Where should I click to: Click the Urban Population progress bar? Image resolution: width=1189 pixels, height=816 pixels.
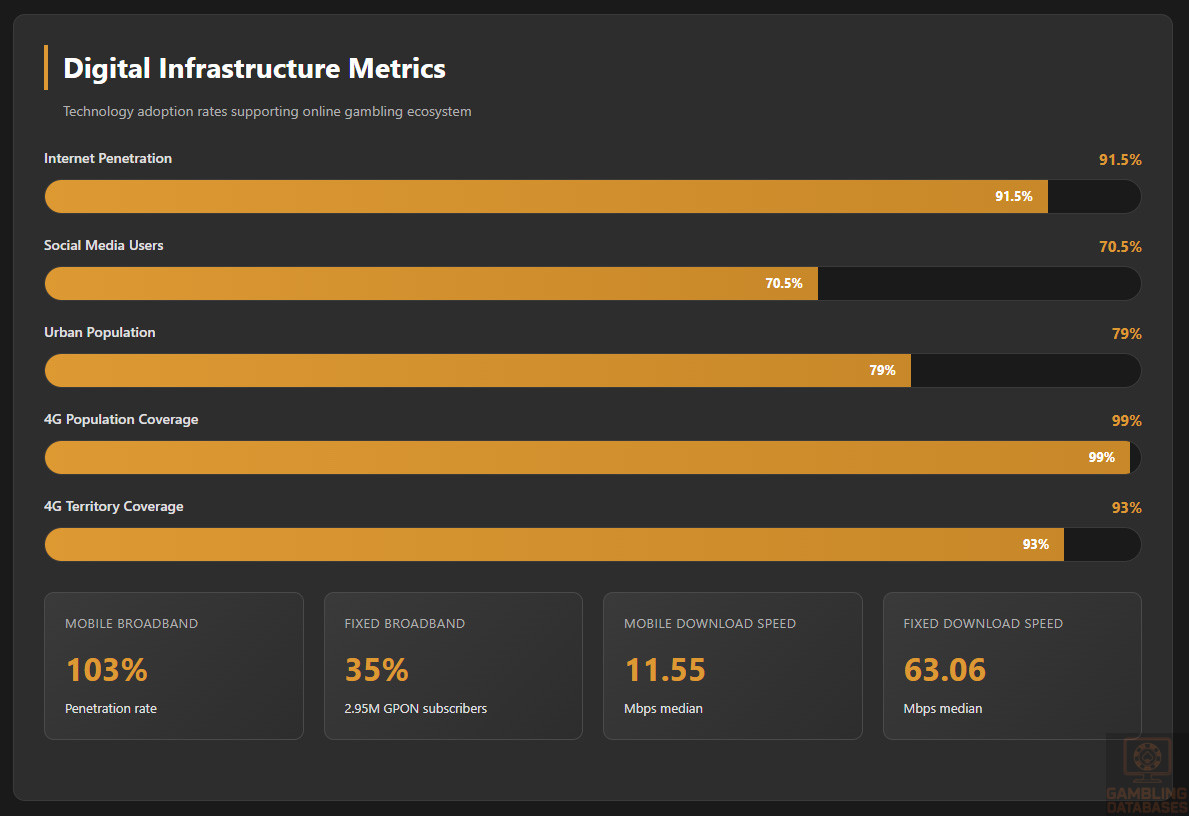(592, 371)
